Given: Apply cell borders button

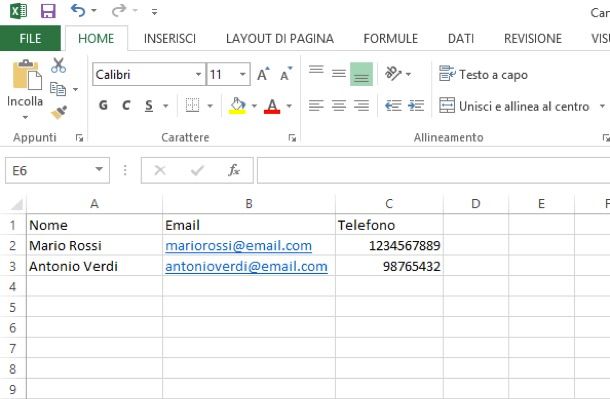Looking at the screenshot, I should [192, 105].
